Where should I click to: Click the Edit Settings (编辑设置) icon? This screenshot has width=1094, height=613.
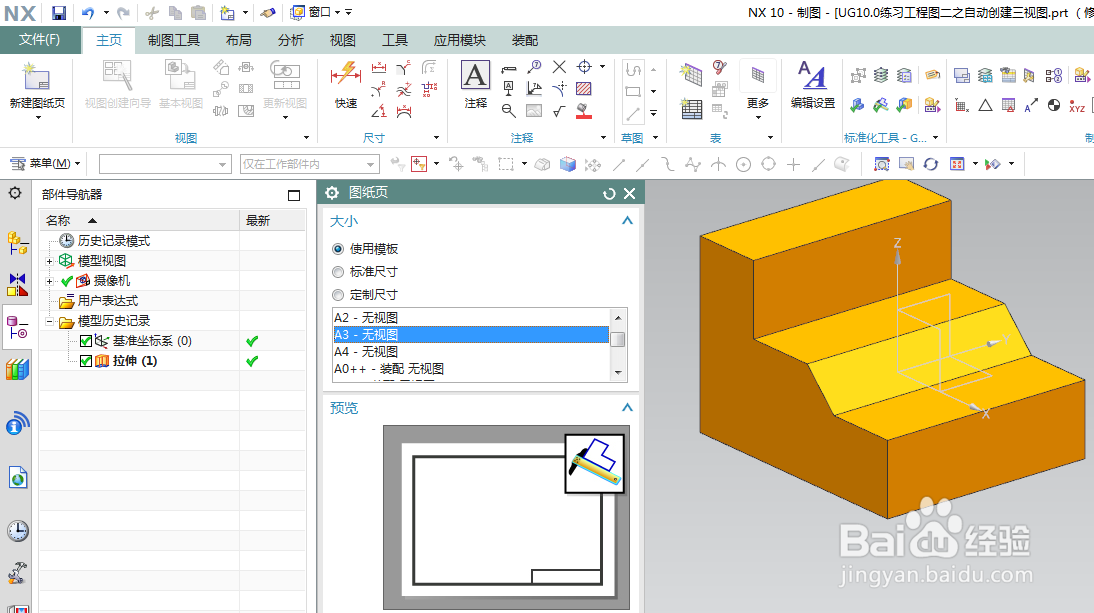tap(812, 75)
